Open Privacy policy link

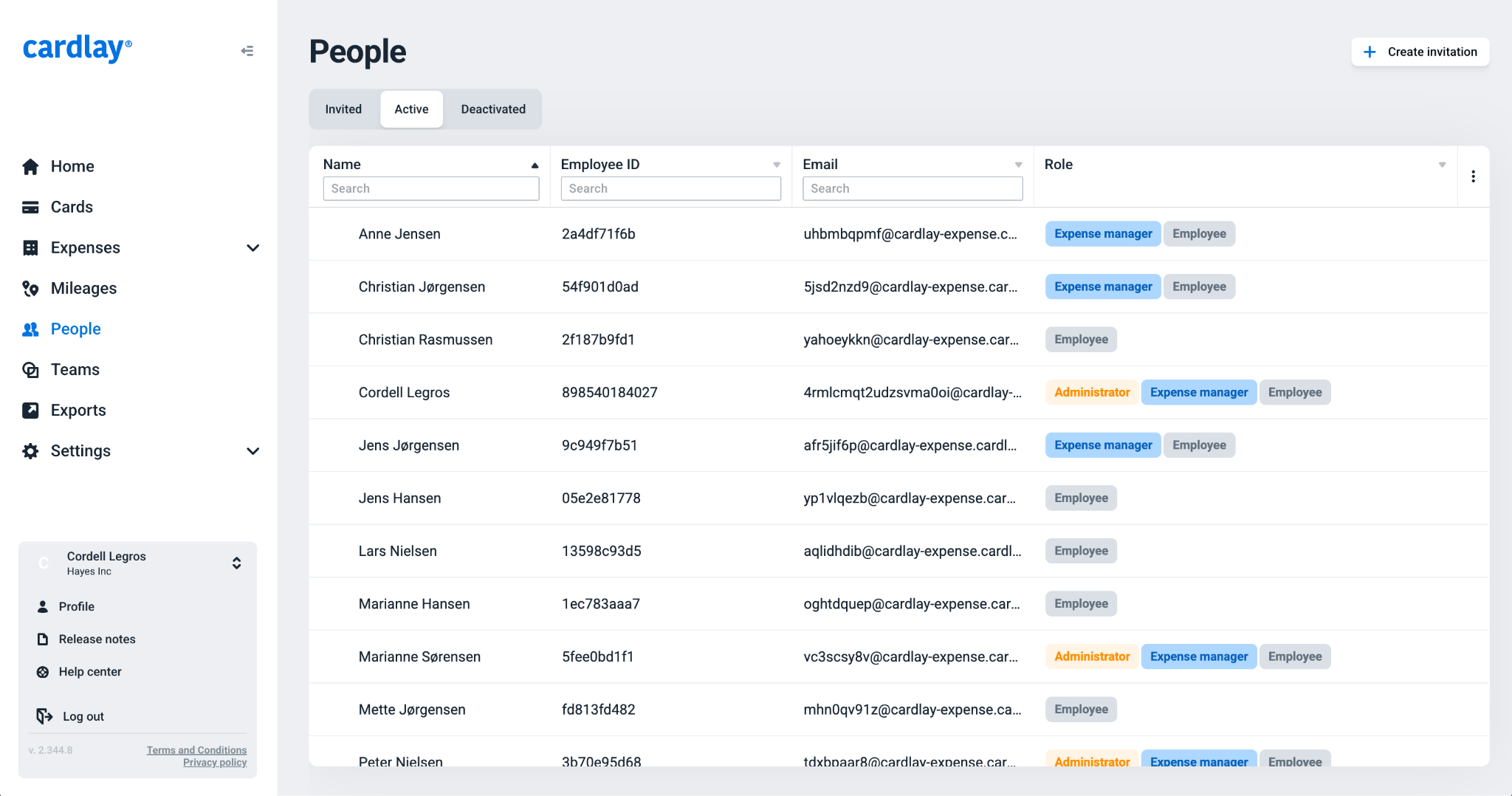(215, 763)
